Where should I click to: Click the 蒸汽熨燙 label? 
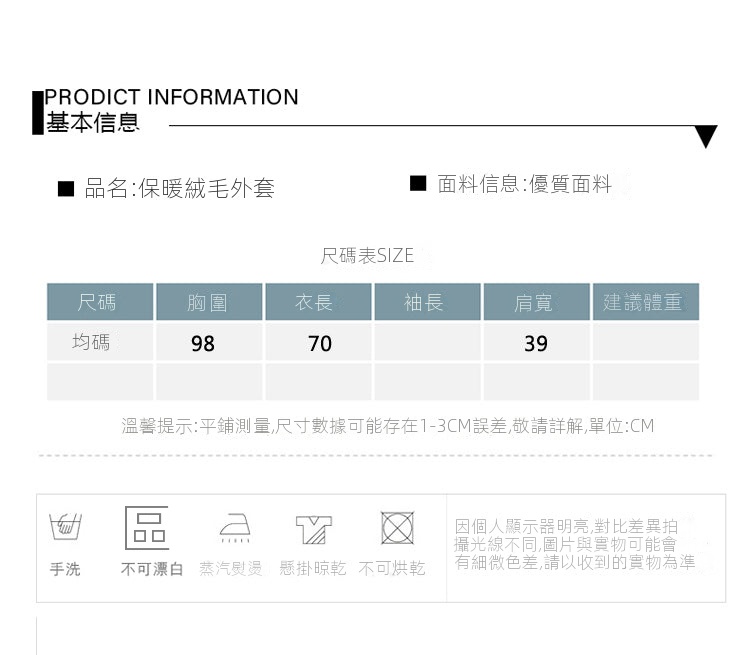231,568
